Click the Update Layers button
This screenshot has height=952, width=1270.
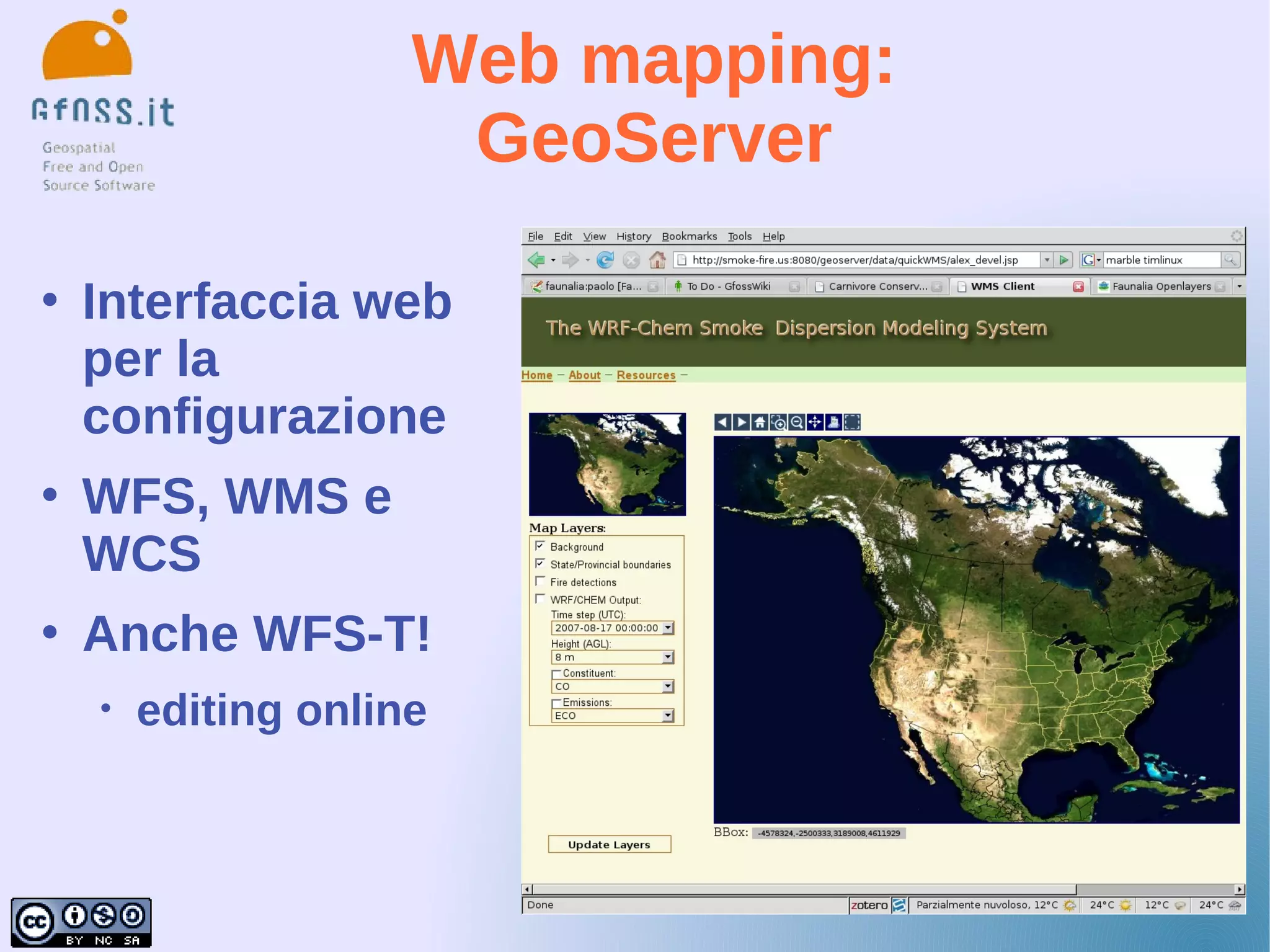pyautogui.click(x=609, y=845)
